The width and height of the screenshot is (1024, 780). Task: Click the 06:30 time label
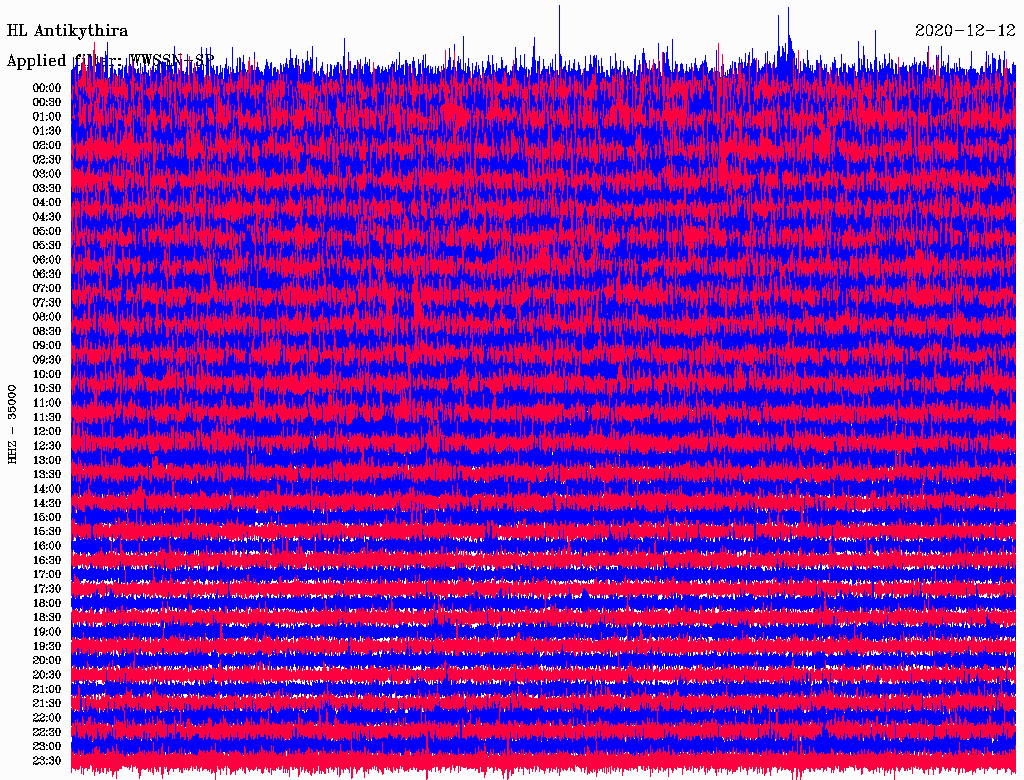click(47, 274)
